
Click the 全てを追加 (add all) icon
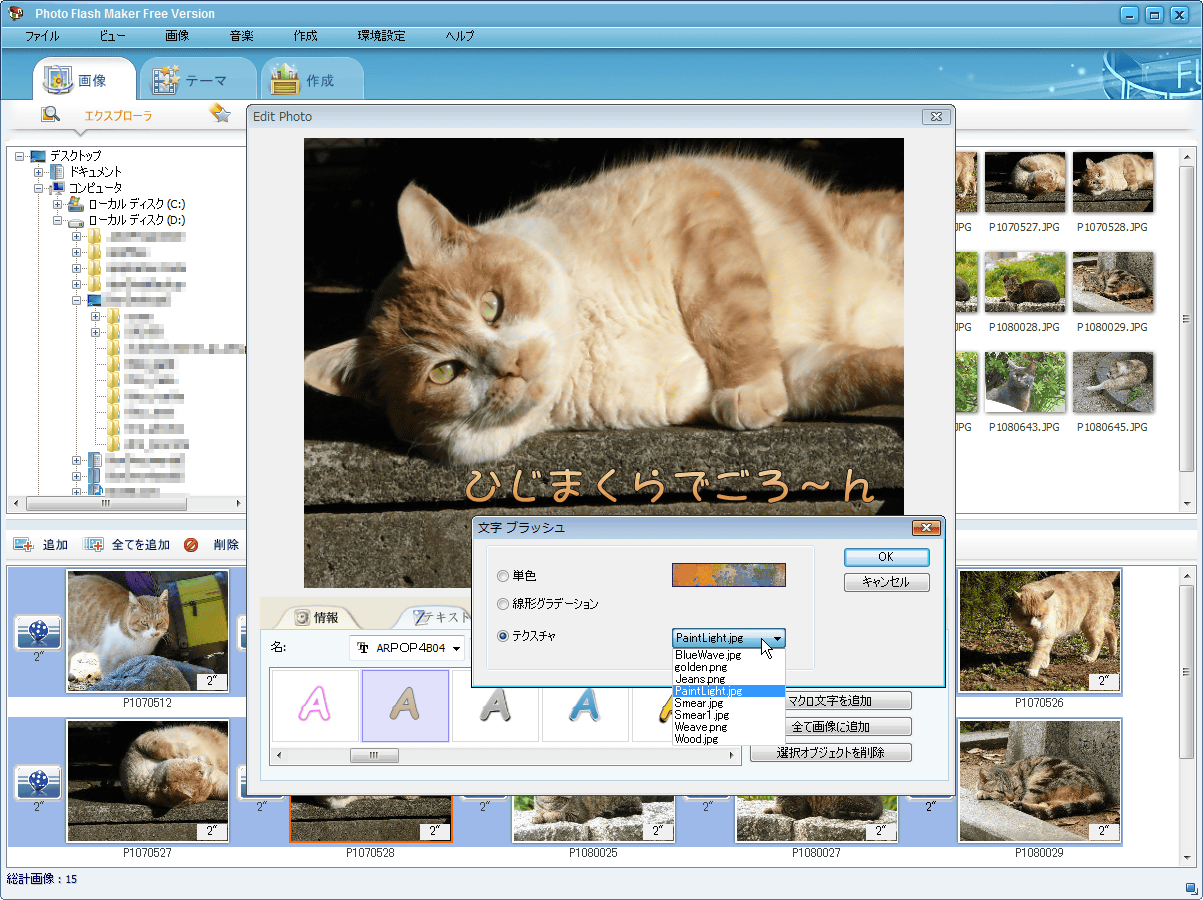tap(94, 545)
